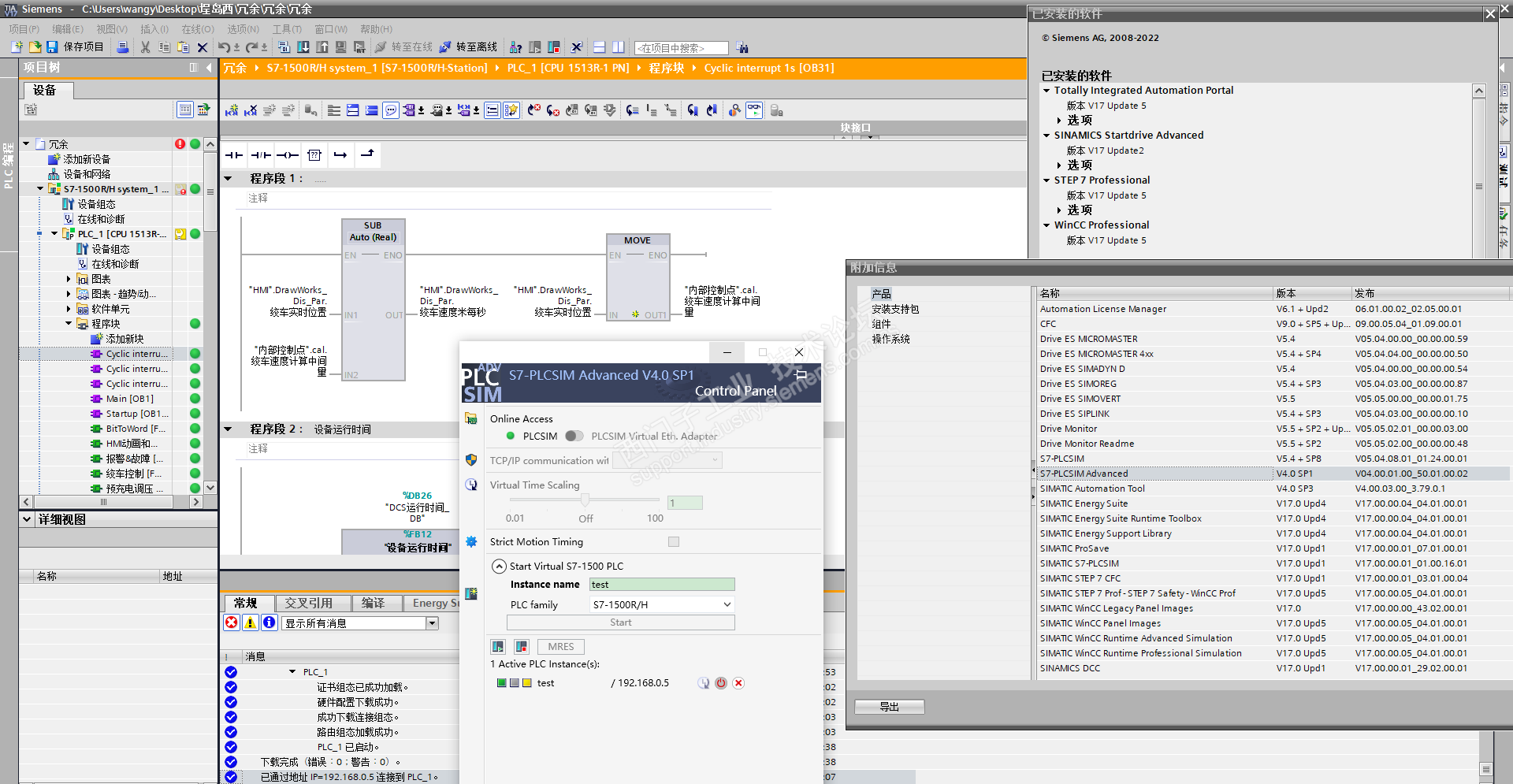
Task: Toggle error messages filter in message panel
Action: point(232,622)
